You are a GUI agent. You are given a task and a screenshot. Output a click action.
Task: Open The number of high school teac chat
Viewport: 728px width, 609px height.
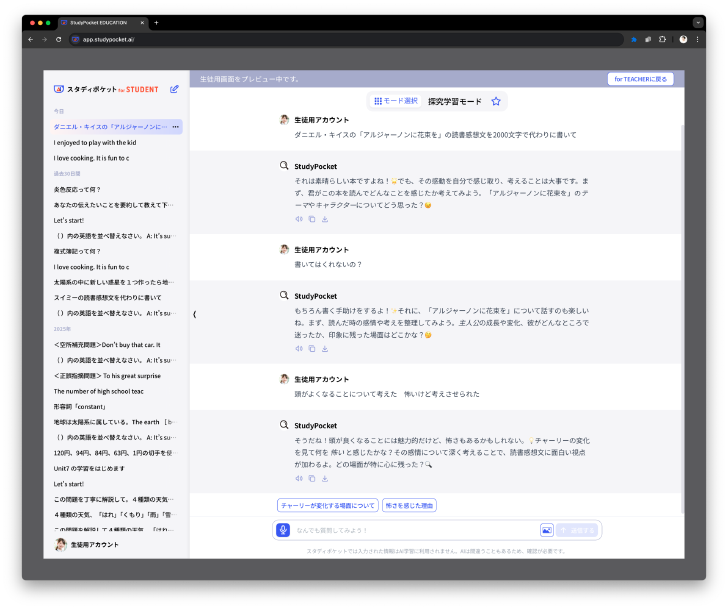[98, 391]
